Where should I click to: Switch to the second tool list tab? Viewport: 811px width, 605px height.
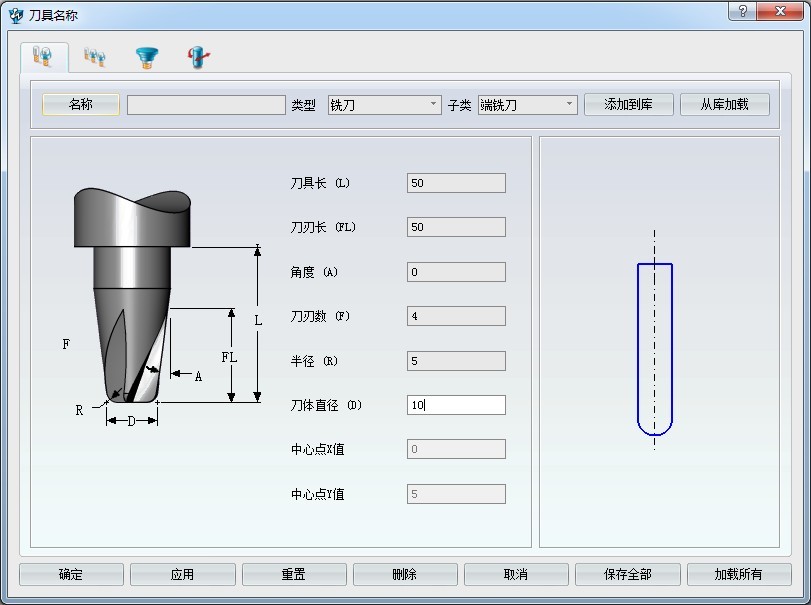point(95,56)
